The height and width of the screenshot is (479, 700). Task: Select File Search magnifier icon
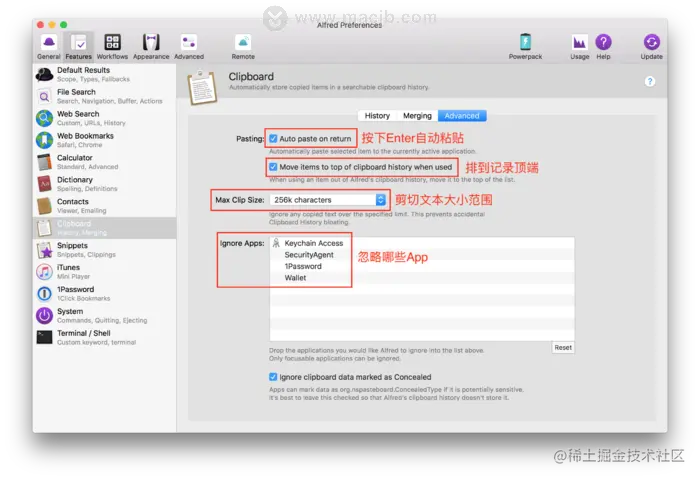point(44,96)
